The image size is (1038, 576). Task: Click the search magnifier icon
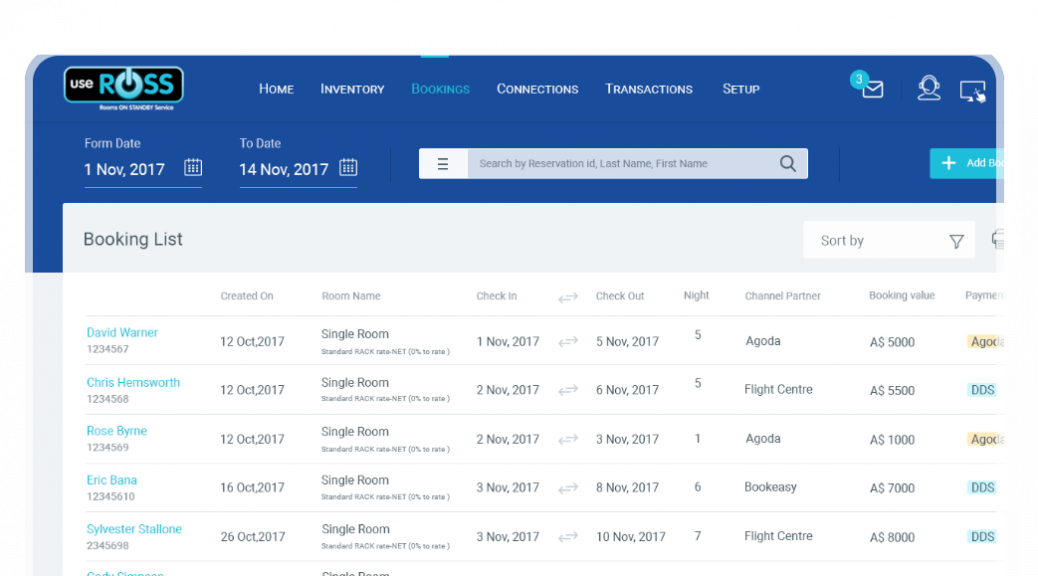788,164
